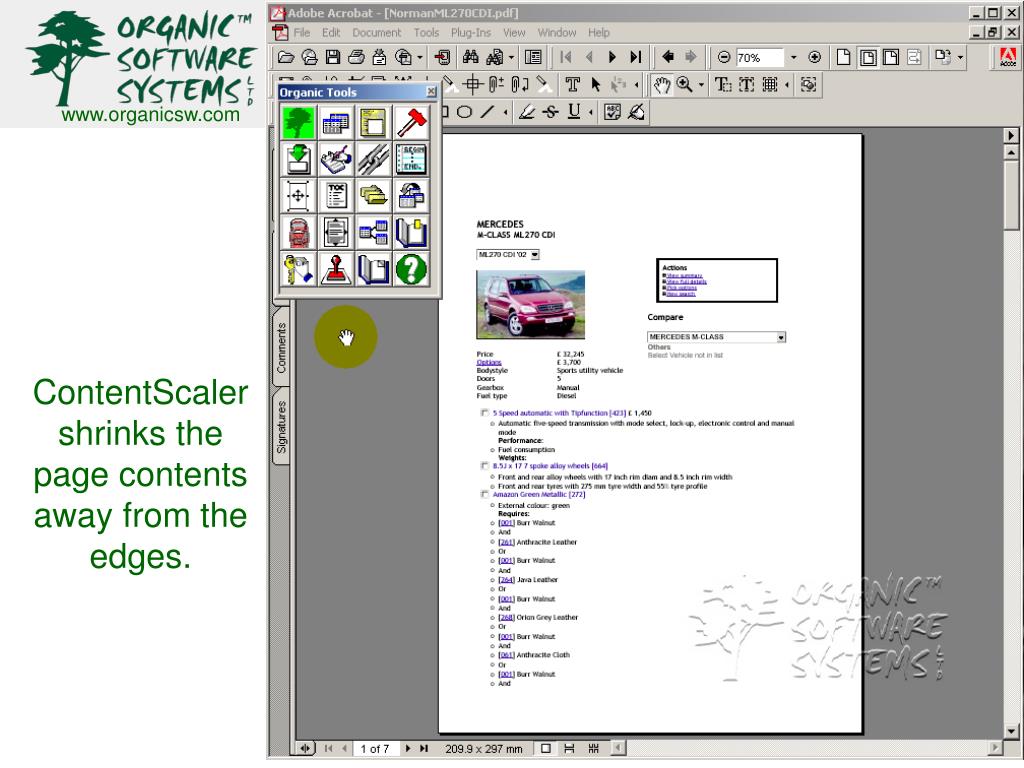Click the Print toolbar icon
This screenshot has width=1024, height=768.
(x=356, y=57)
